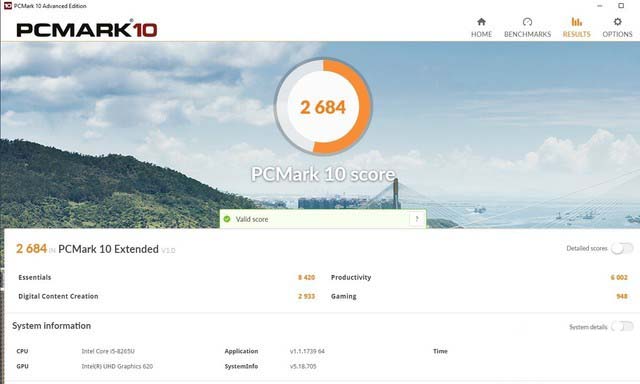Open the Benchmarks gauge icon

[x=527, y=22]
